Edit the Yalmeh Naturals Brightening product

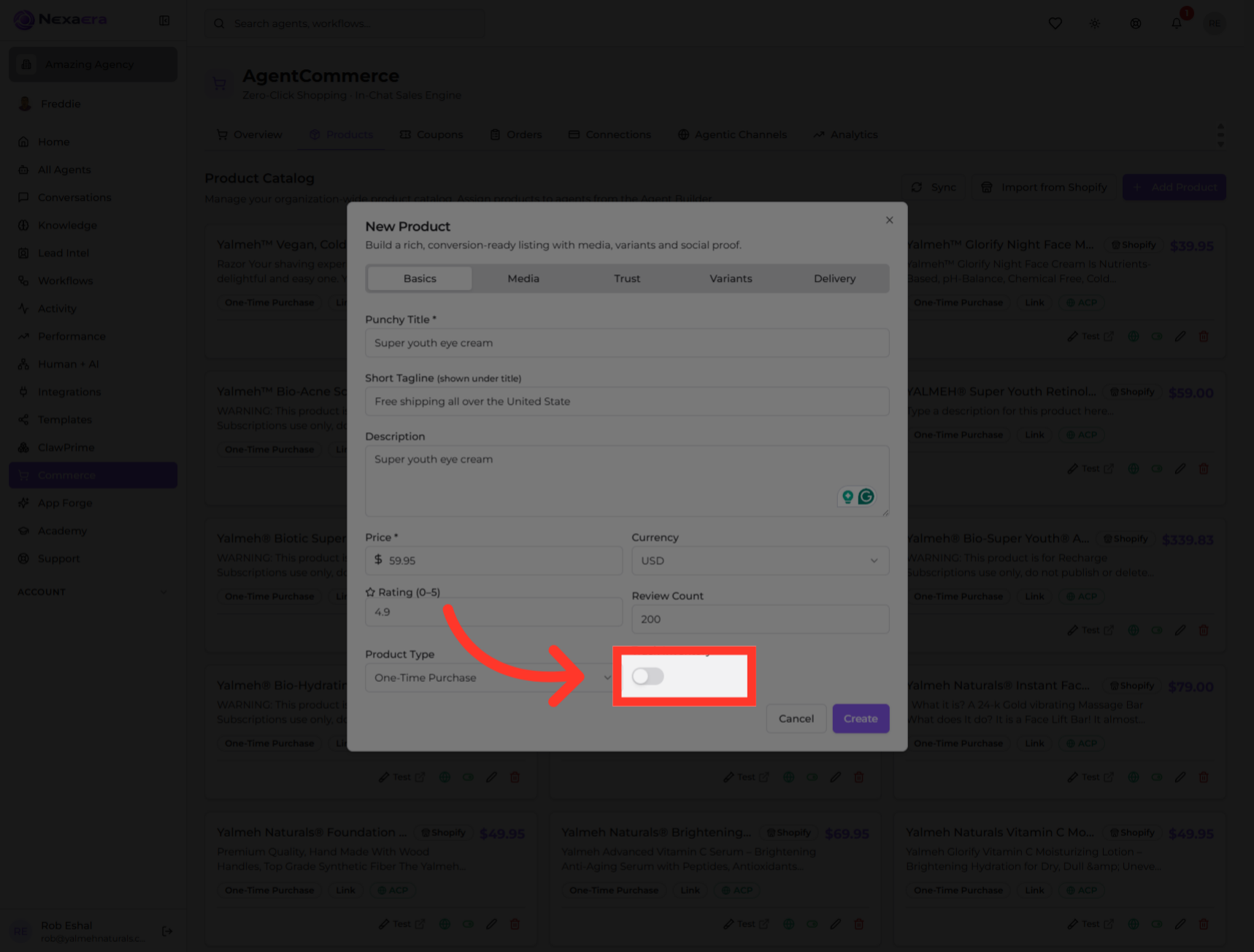pyautogui.click(x=836, y=924)
